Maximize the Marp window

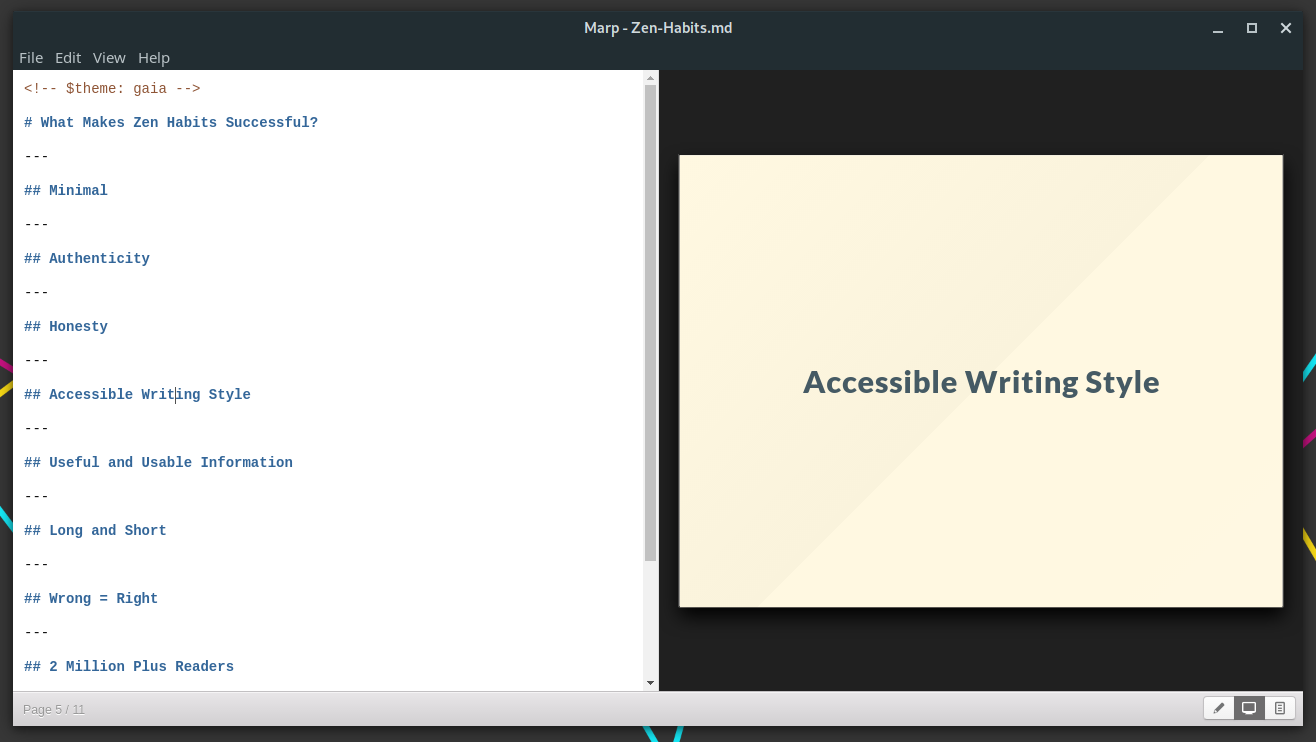[x=1252, y=28]
